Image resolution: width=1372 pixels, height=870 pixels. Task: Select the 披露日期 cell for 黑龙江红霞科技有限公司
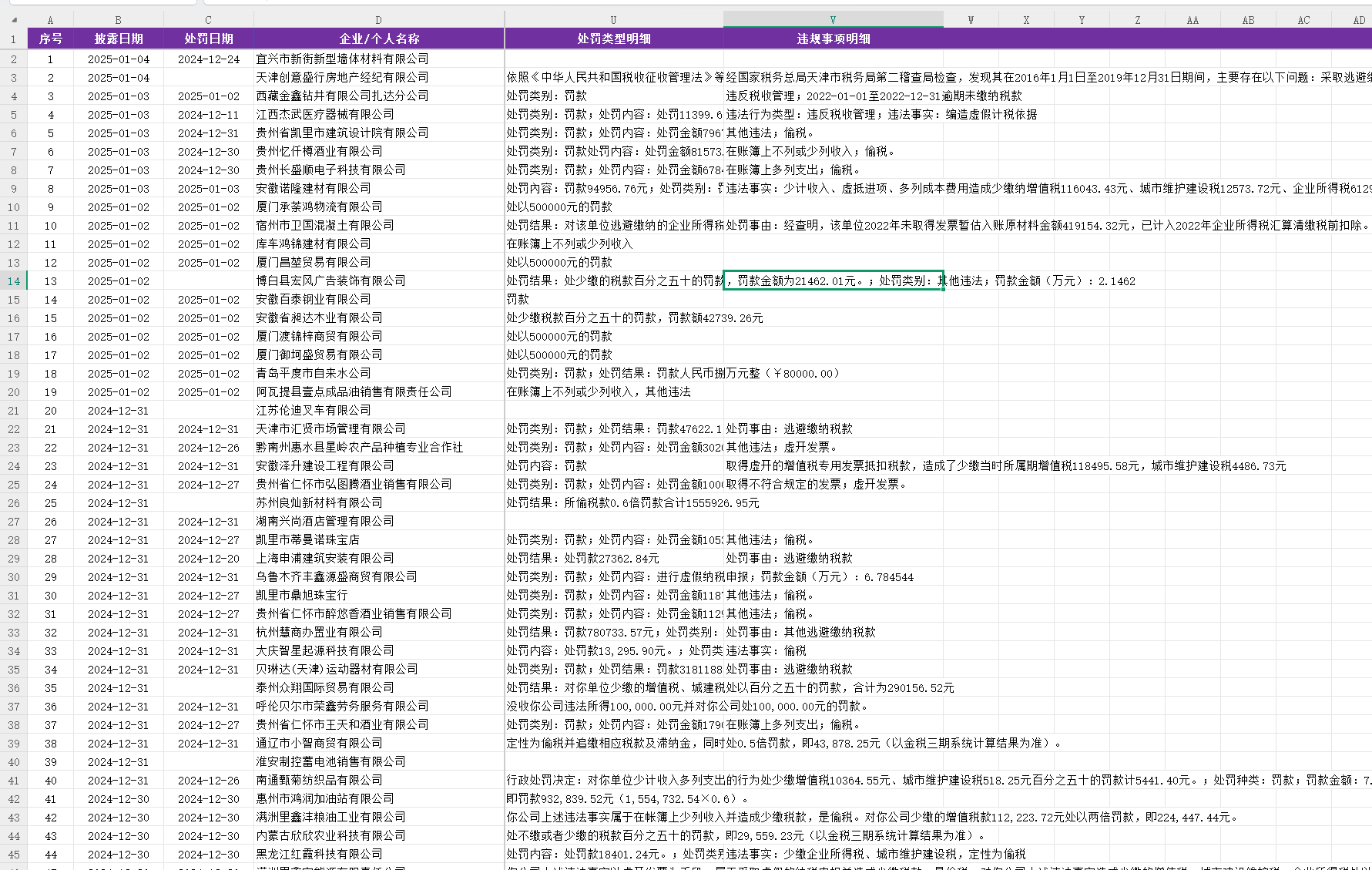point(118,855)
